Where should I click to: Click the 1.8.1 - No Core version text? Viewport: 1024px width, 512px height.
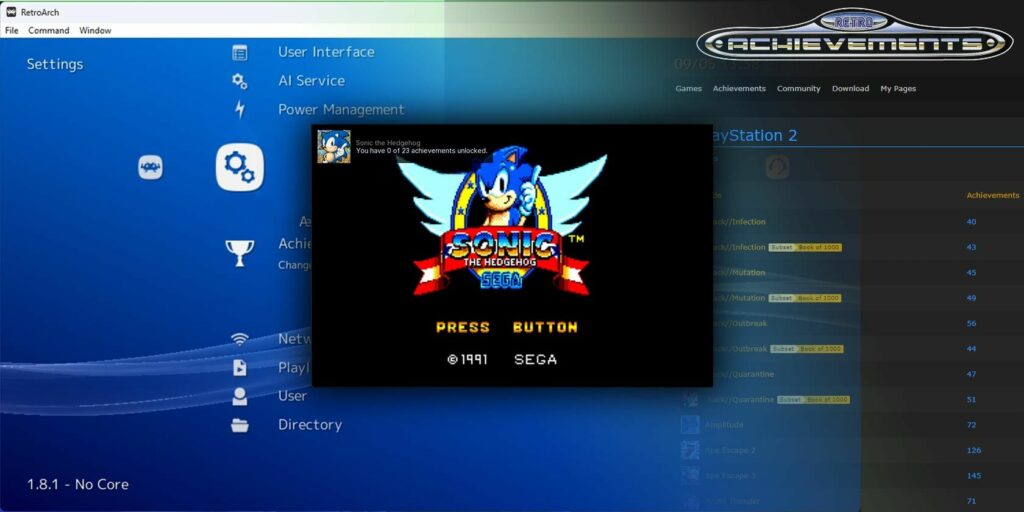[78, 485]
